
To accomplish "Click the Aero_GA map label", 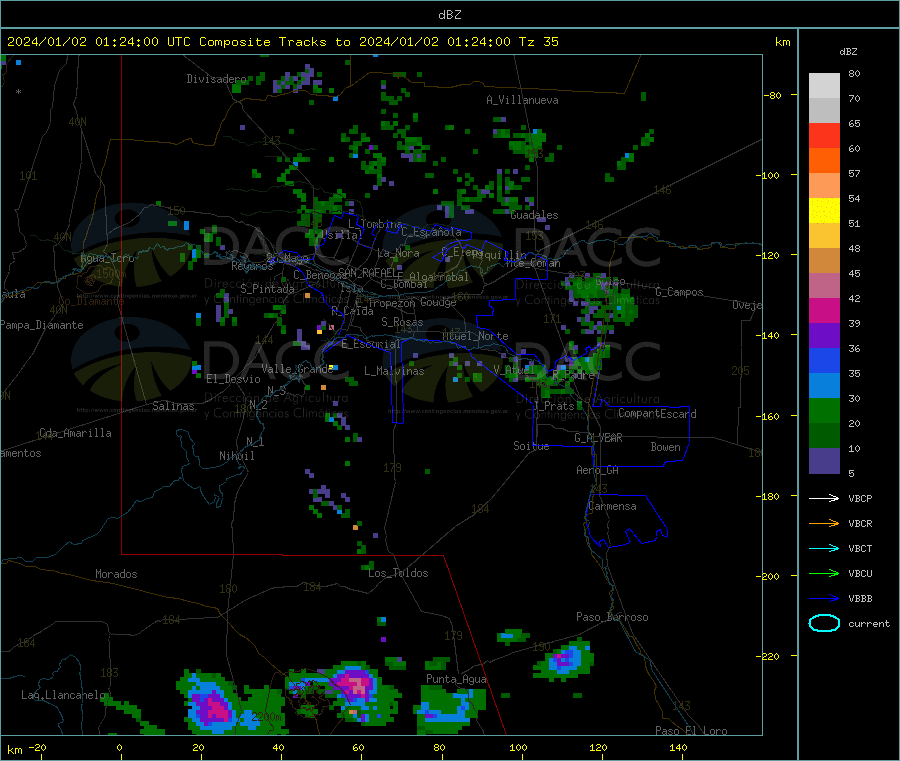I will (597, 470).
